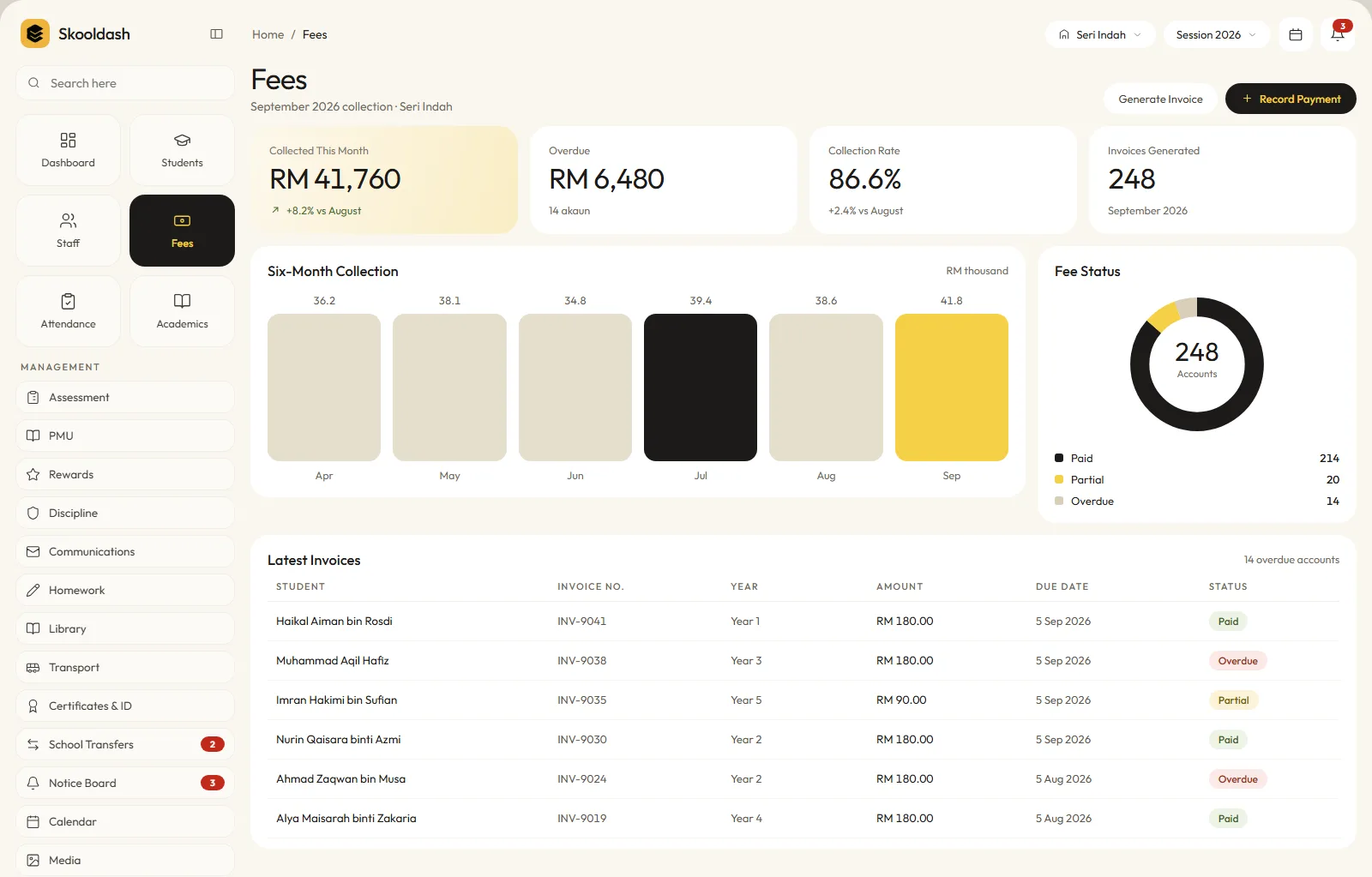Select student Alya Maisarah binti Zakaria
1372x877 pixels.
point(346,819)
